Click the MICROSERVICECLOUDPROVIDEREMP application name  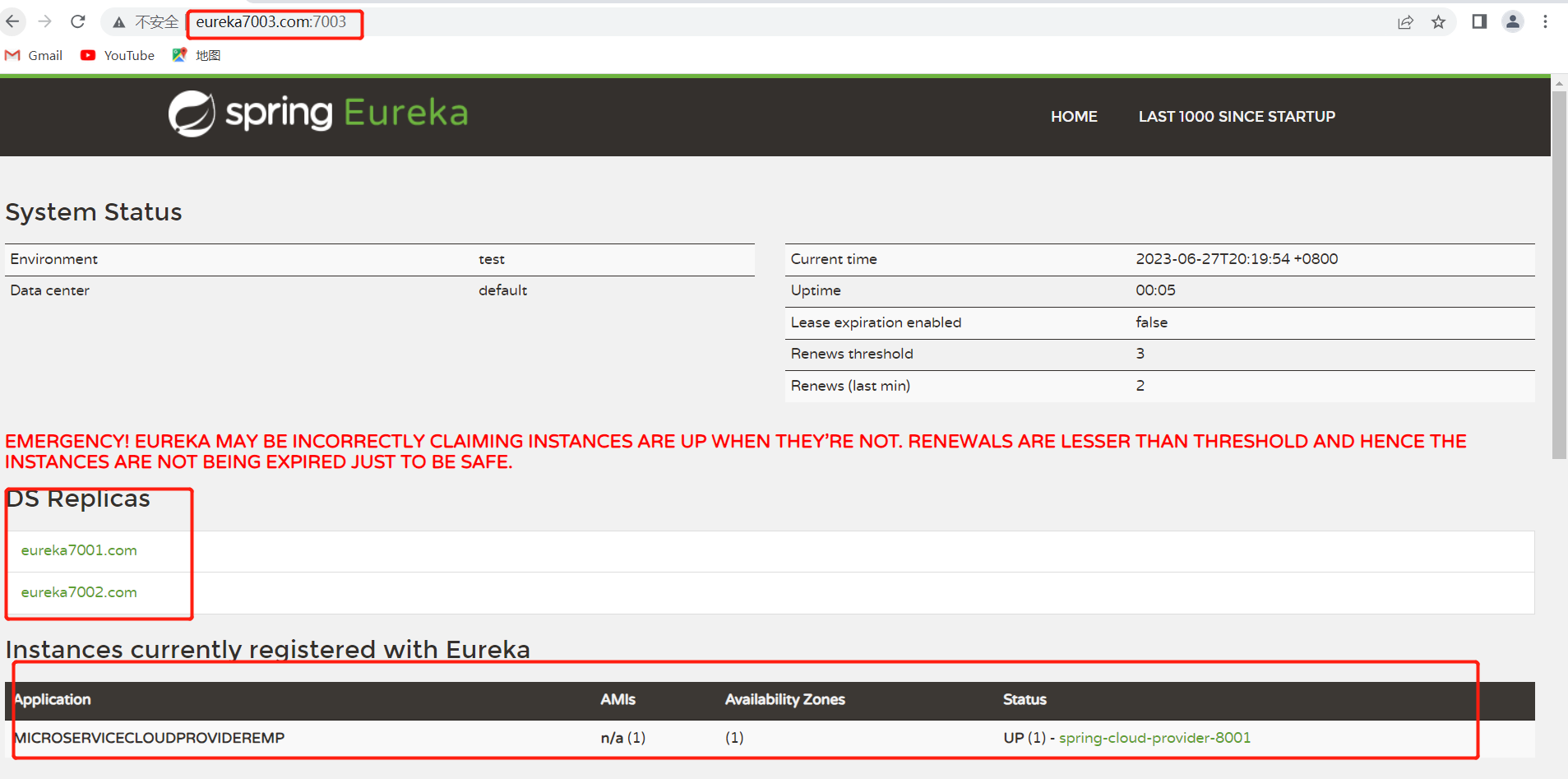pyautogui.click(x=150, y=738)
